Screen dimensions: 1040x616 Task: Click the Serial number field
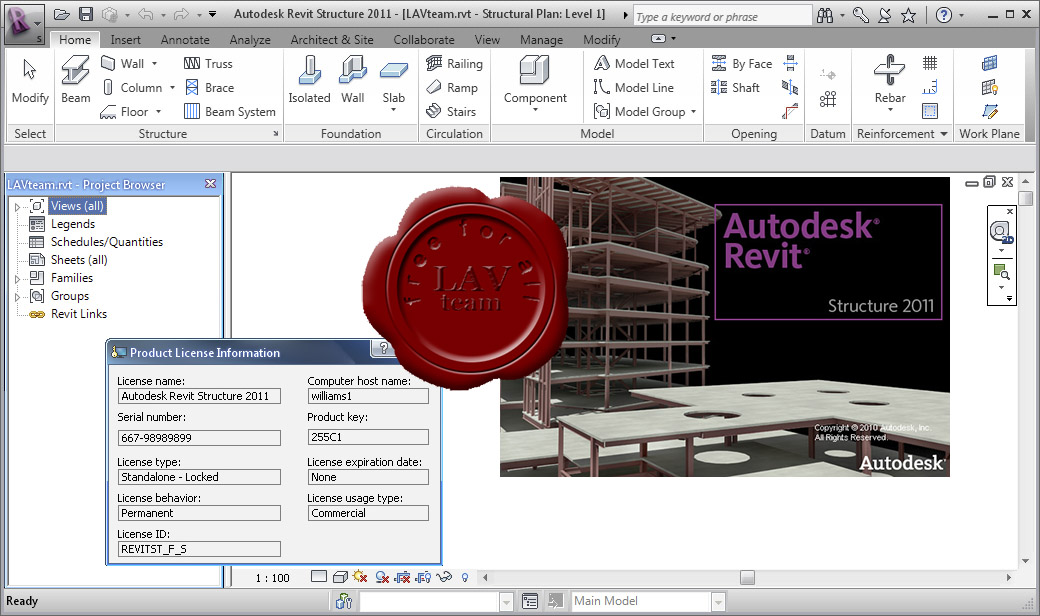tap(199, 438)
